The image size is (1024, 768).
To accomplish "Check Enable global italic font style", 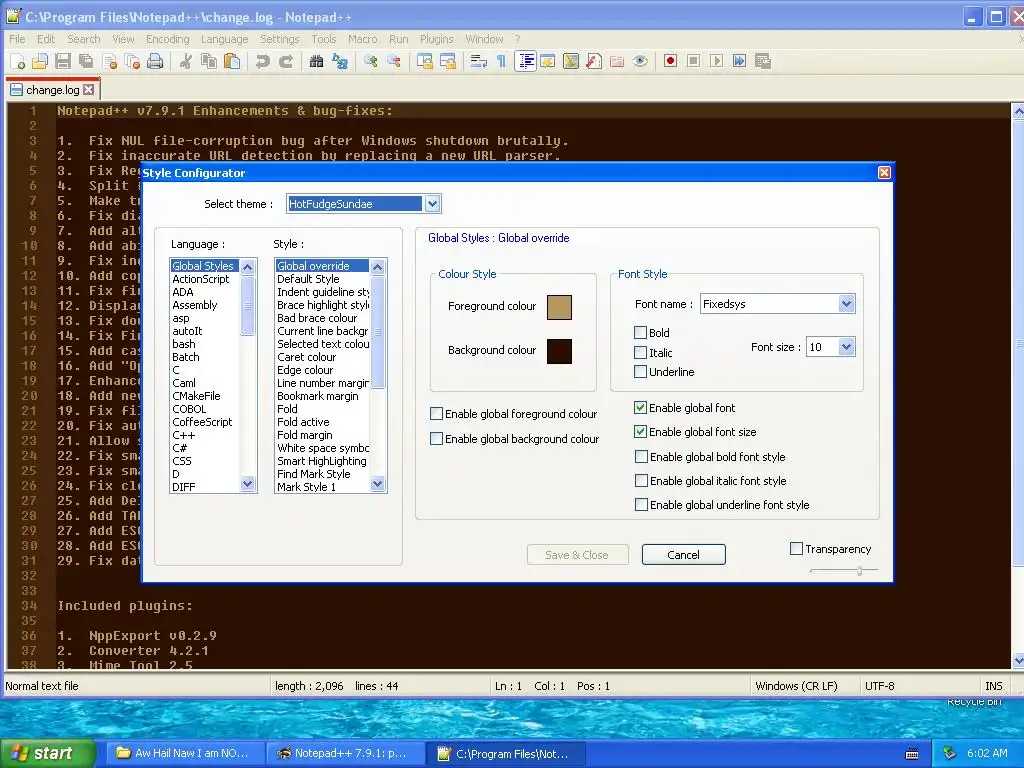I will pos(641,481).
